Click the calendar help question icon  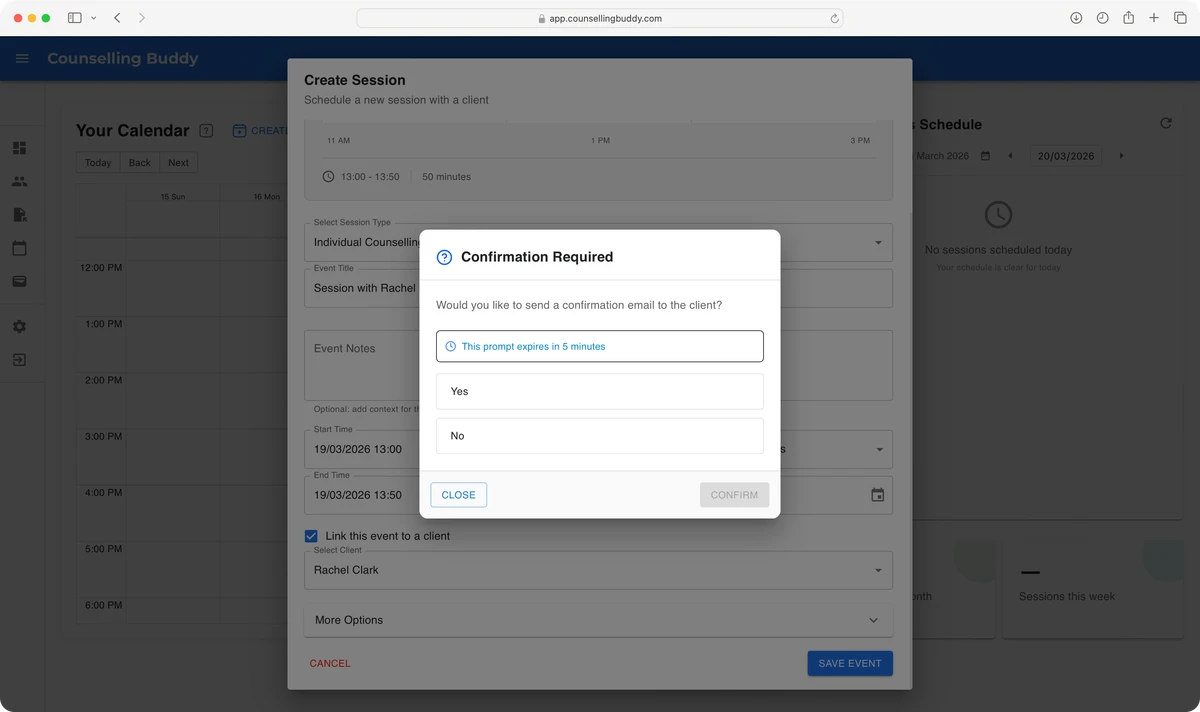point(206,131)
